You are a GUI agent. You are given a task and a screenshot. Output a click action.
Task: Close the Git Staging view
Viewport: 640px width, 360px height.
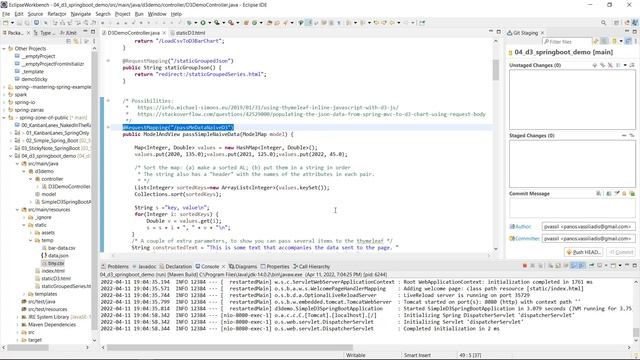click(x=542, y=33)
